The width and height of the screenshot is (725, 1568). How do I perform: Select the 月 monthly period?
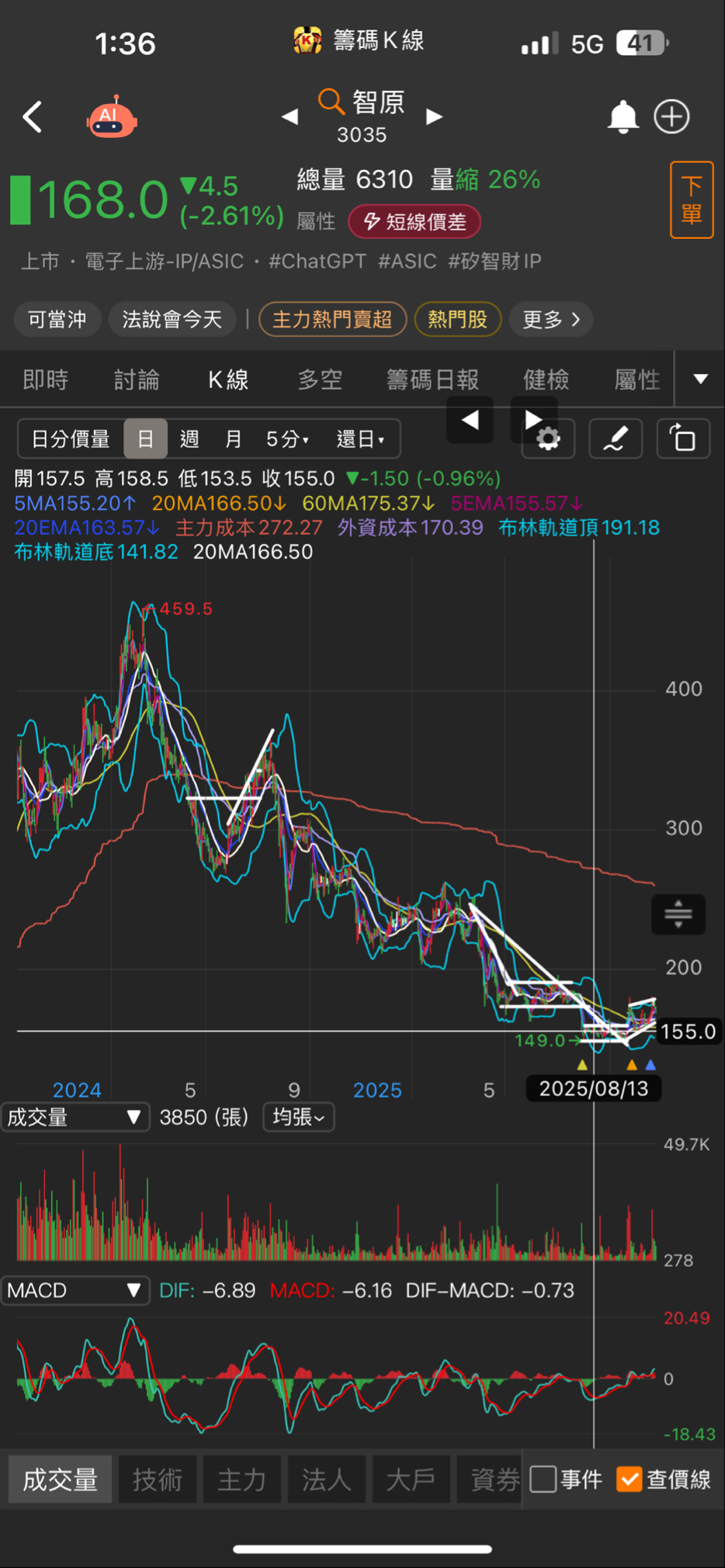tap(233, 439)
